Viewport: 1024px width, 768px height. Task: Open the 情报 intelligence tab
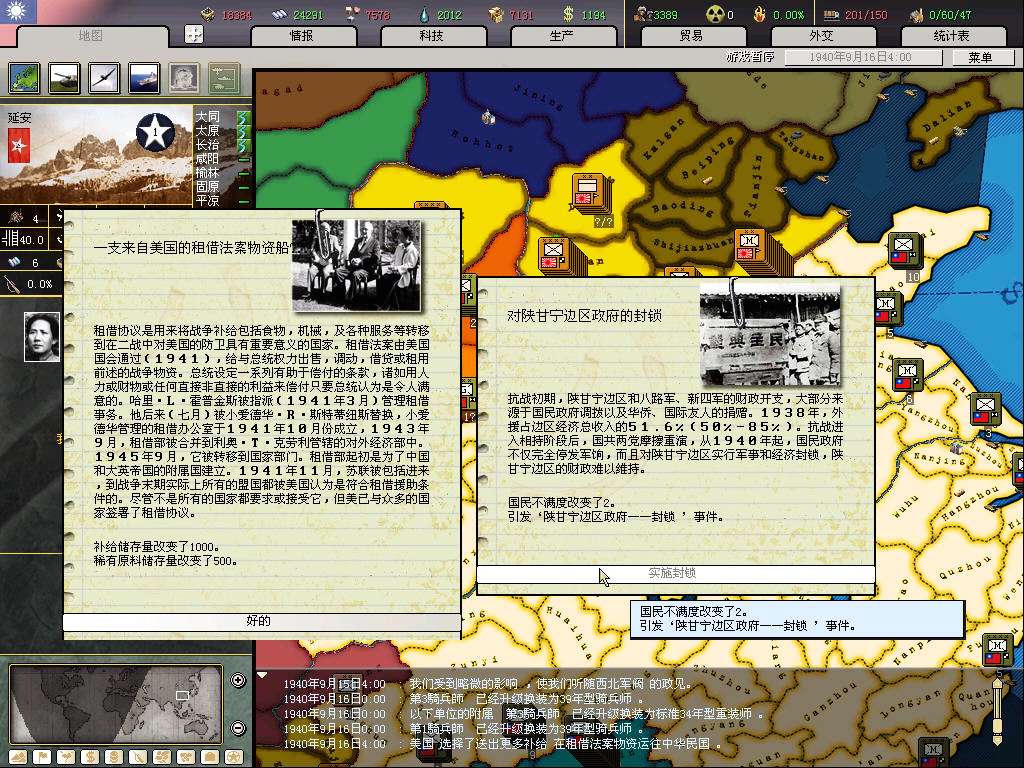click(x=302, y=36)
